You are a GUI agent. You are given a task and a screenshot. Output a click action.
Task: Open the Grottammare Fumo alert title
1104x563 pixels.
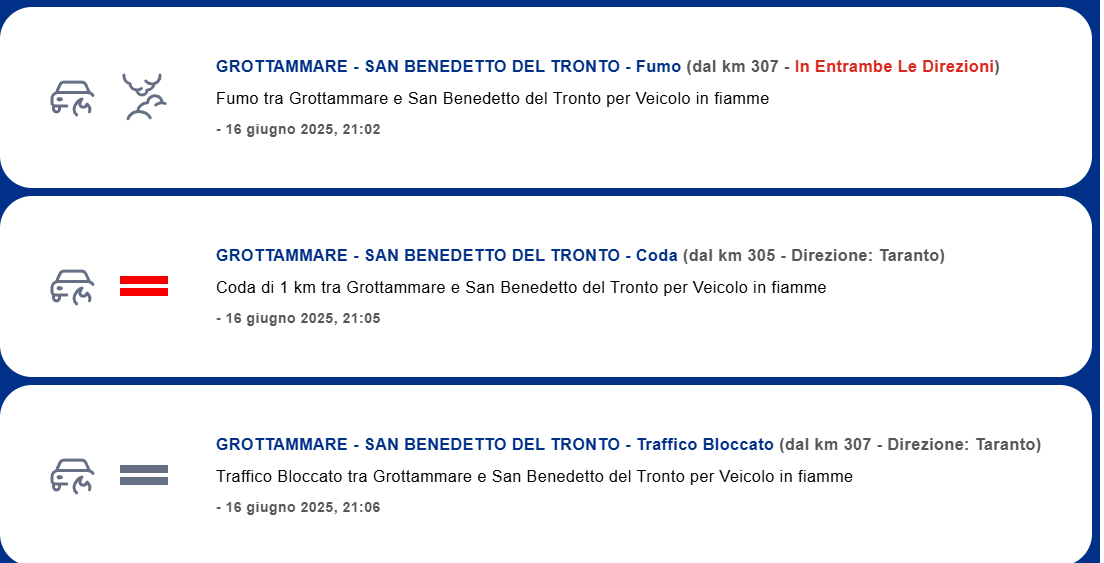tap(448, 67)
